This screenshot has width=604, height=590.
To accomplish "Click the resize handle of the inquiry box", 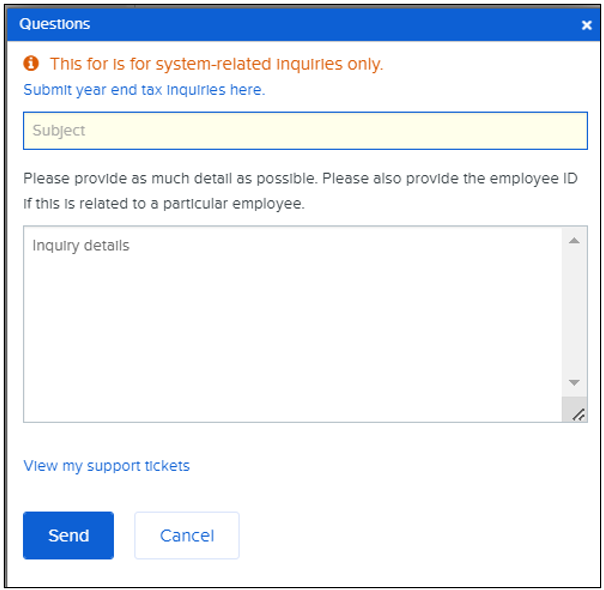I will (578, 413).
